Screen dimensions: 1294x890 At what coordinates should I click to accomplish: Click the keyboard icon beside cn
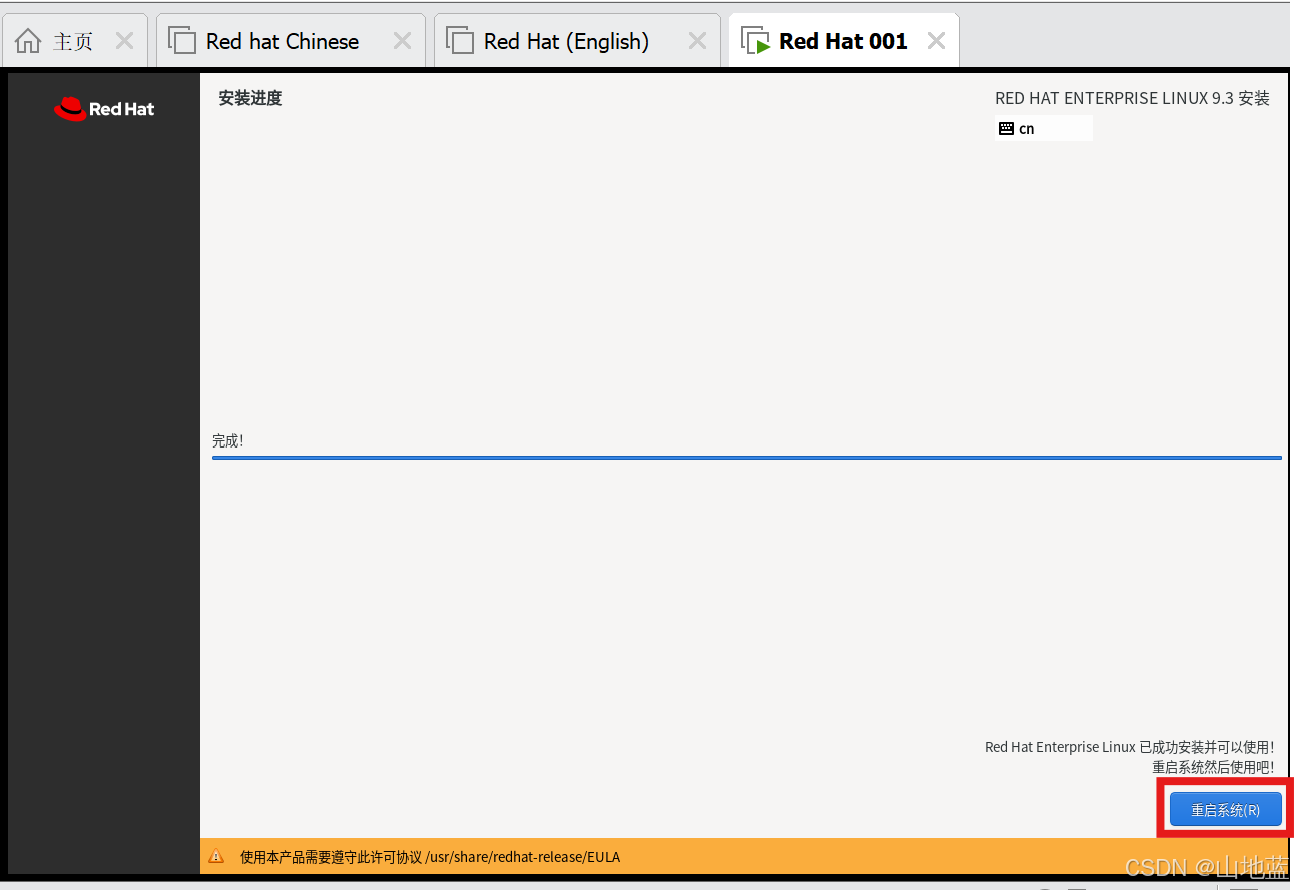pos(1006,129)
